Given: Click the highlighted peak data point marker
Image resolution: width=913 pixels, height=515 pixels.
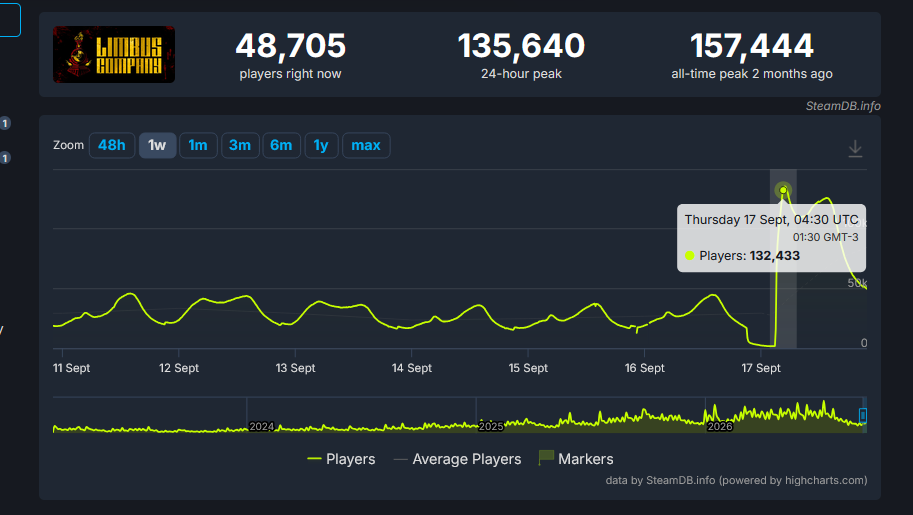Looking at the screenshot, I should coord(783,190).
